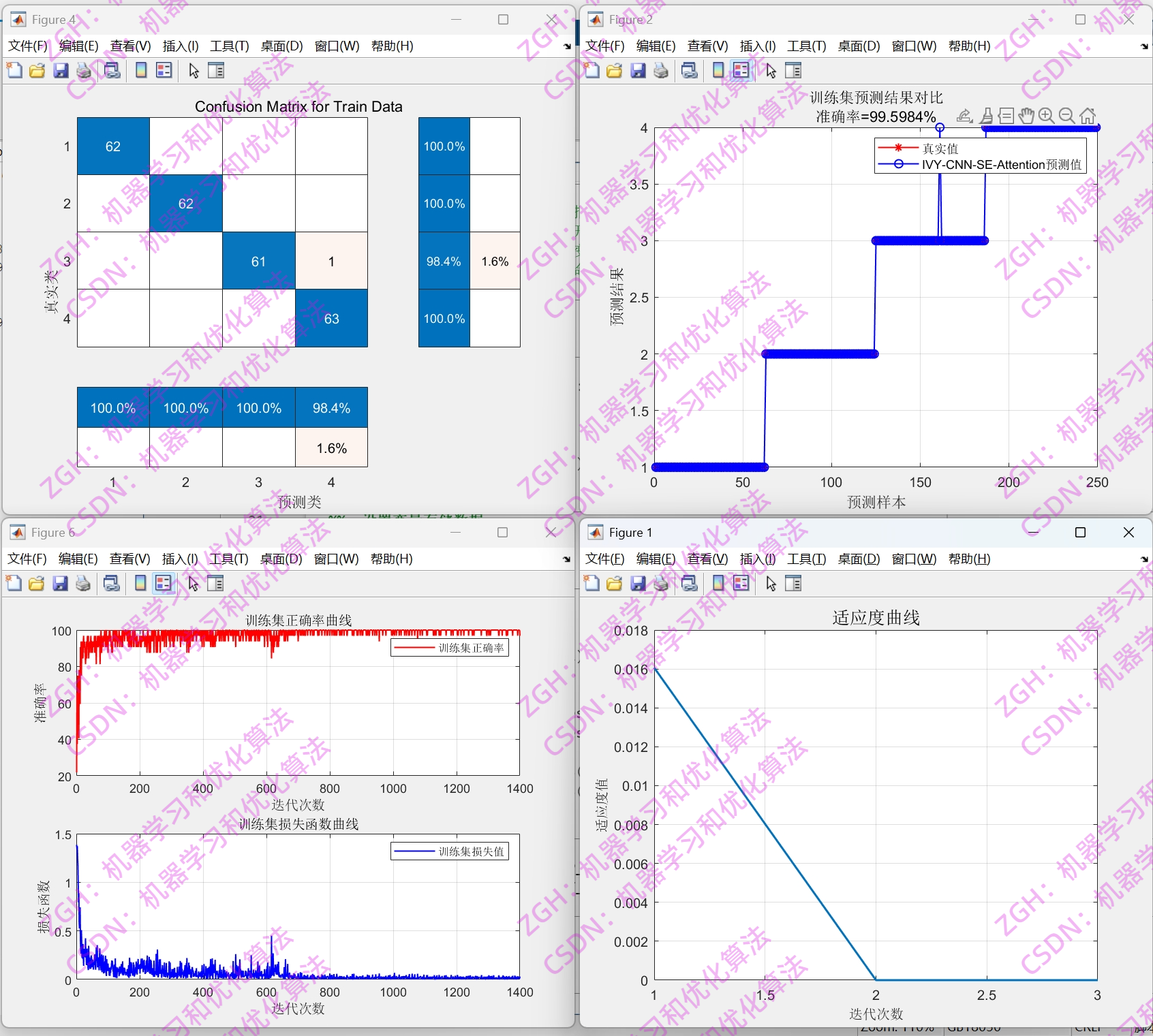Open Property Inspector icon in Figure 2

[793, 70]
